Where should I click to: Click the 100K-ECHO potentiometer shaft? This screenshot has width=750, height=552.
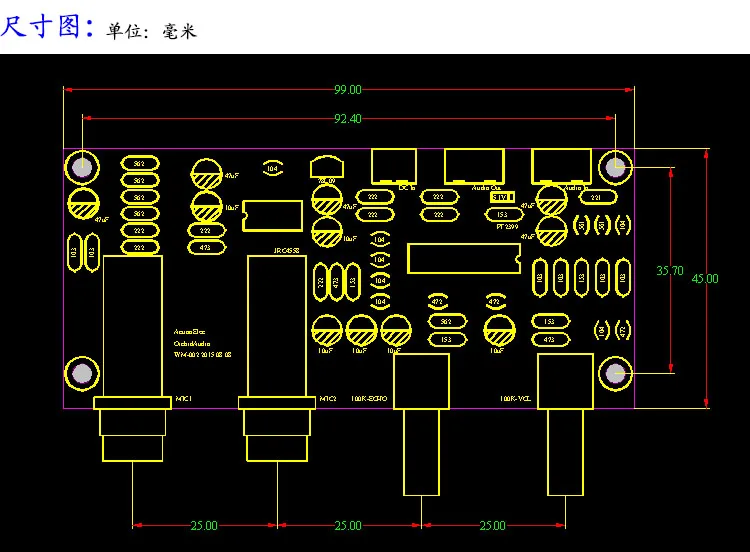(421, 452)
